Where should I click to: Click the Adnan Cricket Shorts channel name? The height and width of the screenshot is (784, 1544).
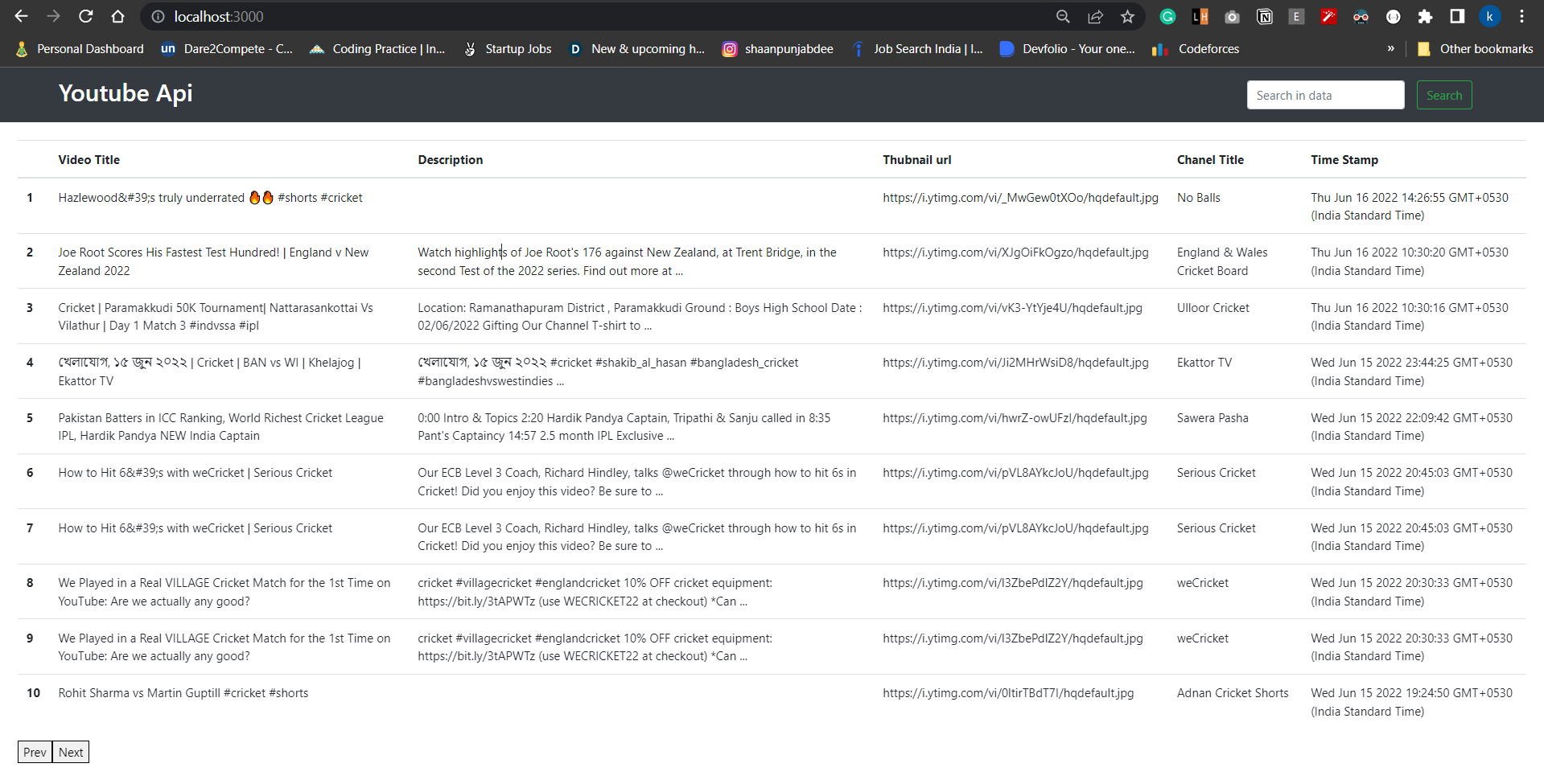tap(1233, 693)
